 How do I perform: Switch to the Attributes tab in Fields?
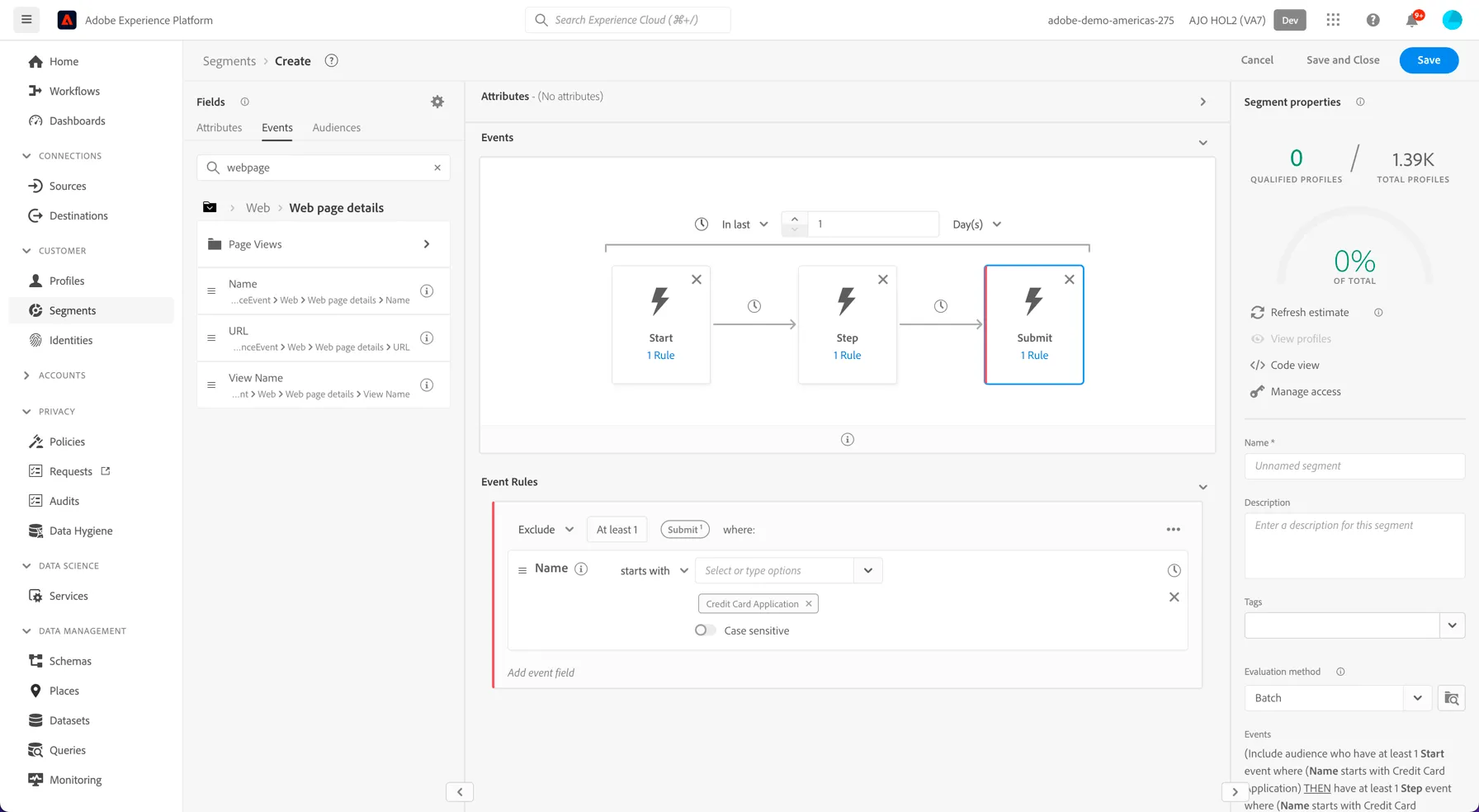[220, 128]
